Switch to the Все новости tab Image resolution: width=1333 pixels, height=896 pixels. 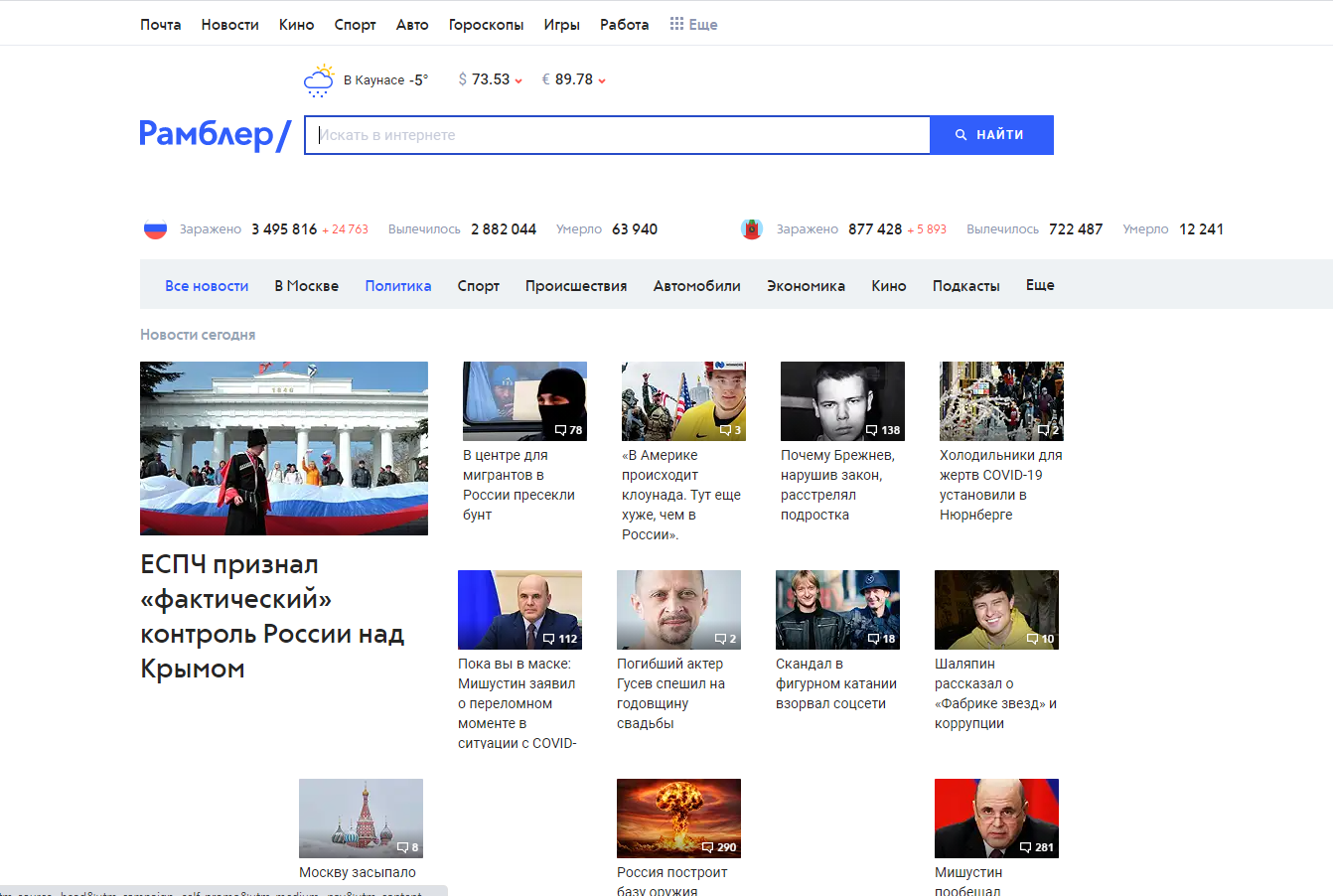point(207,286)
